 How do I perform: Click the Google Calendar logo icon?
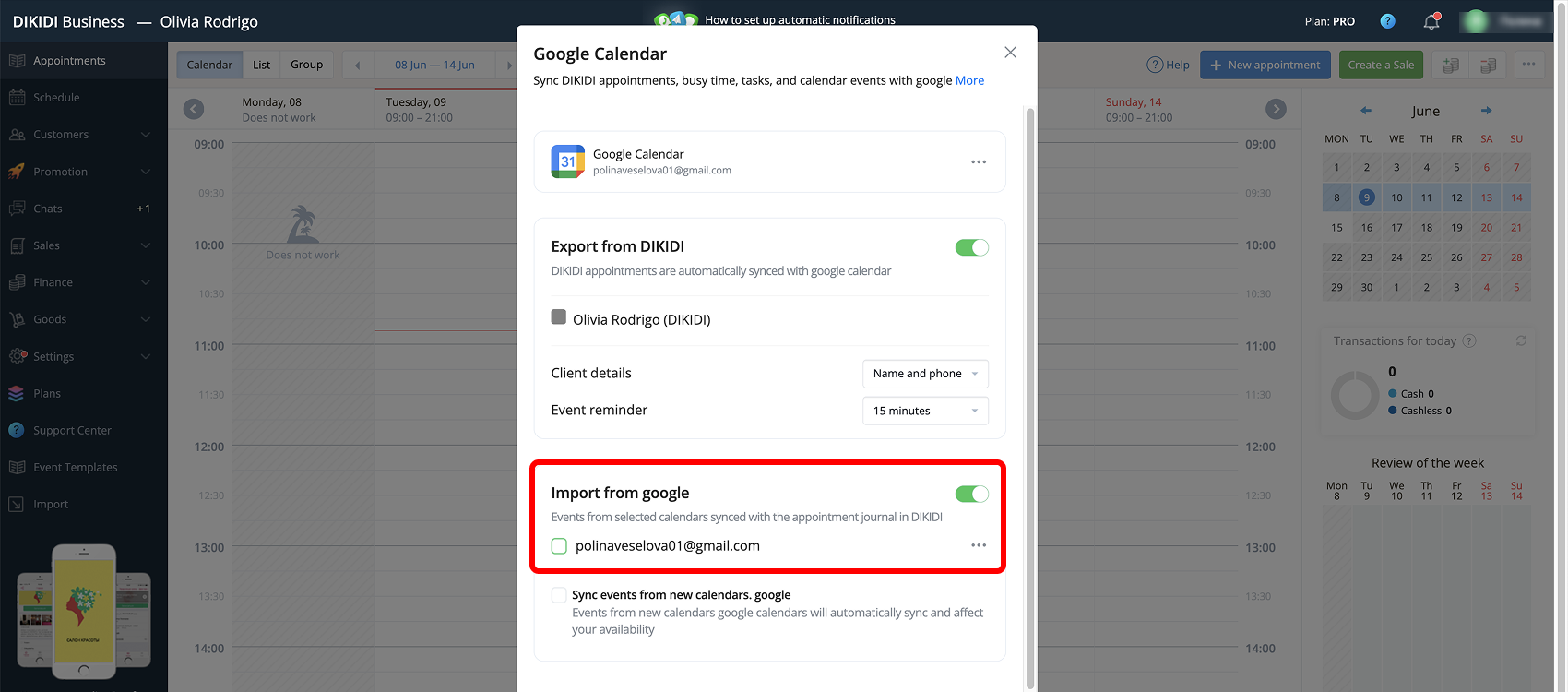coord(567,161)
